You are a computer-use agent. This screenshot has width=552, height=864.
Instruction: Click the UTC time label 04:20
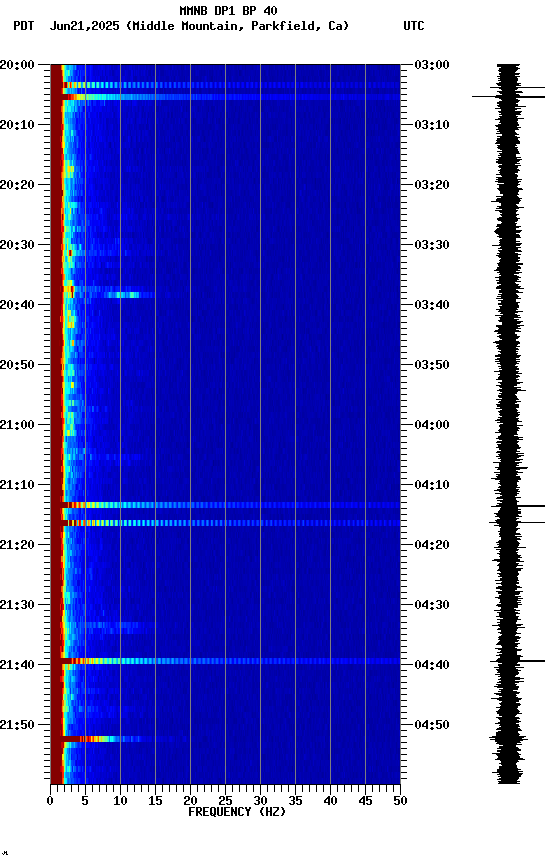tap(432, 545)
